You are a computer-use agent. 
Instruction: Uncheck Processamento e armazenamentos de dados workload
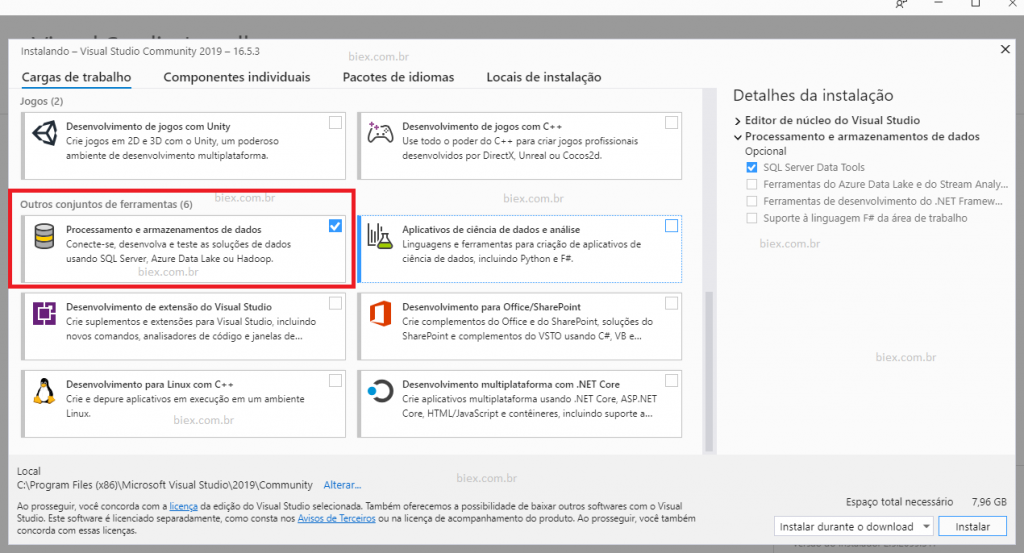pos(335,226)
